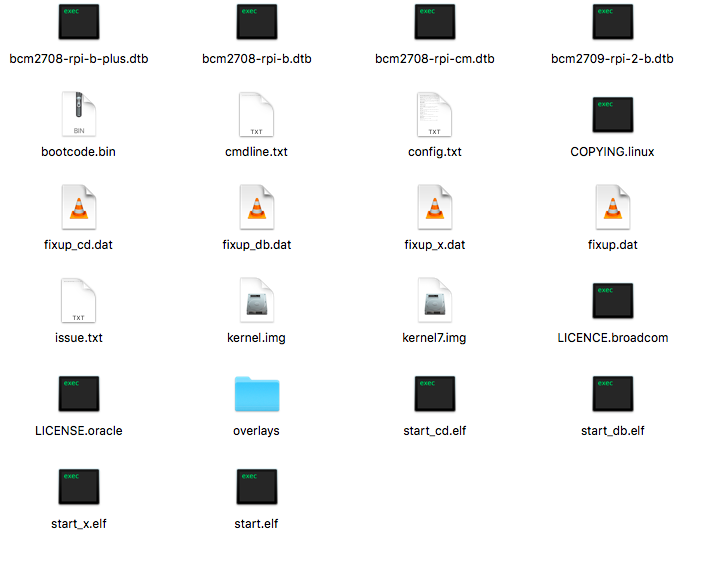Select the fixup_cd.dat VLC cone icon

79,207
